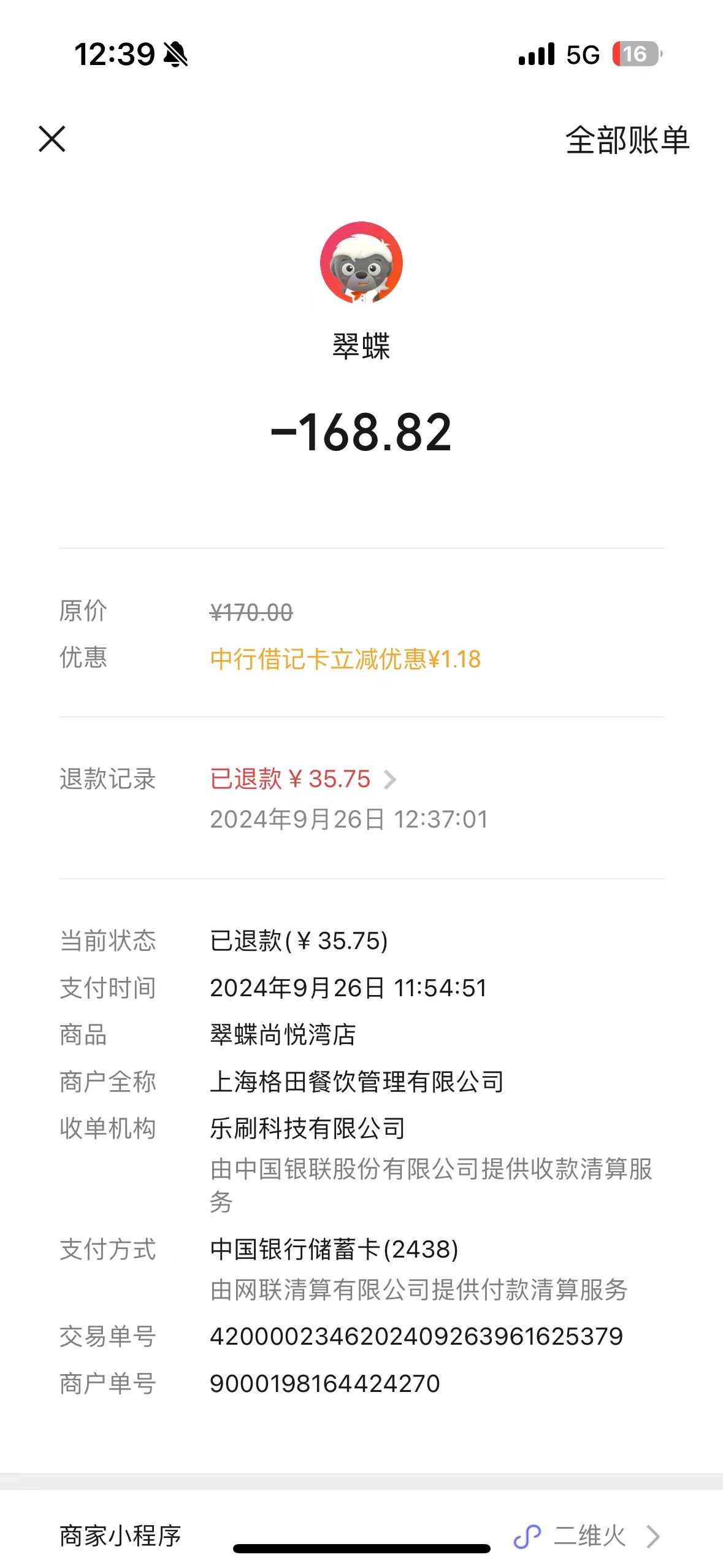The height and width of the screenshot is (1568, 723).
Task: Tap the 翠蝶 merchant avatar
Action: click(x=361, y=263)
